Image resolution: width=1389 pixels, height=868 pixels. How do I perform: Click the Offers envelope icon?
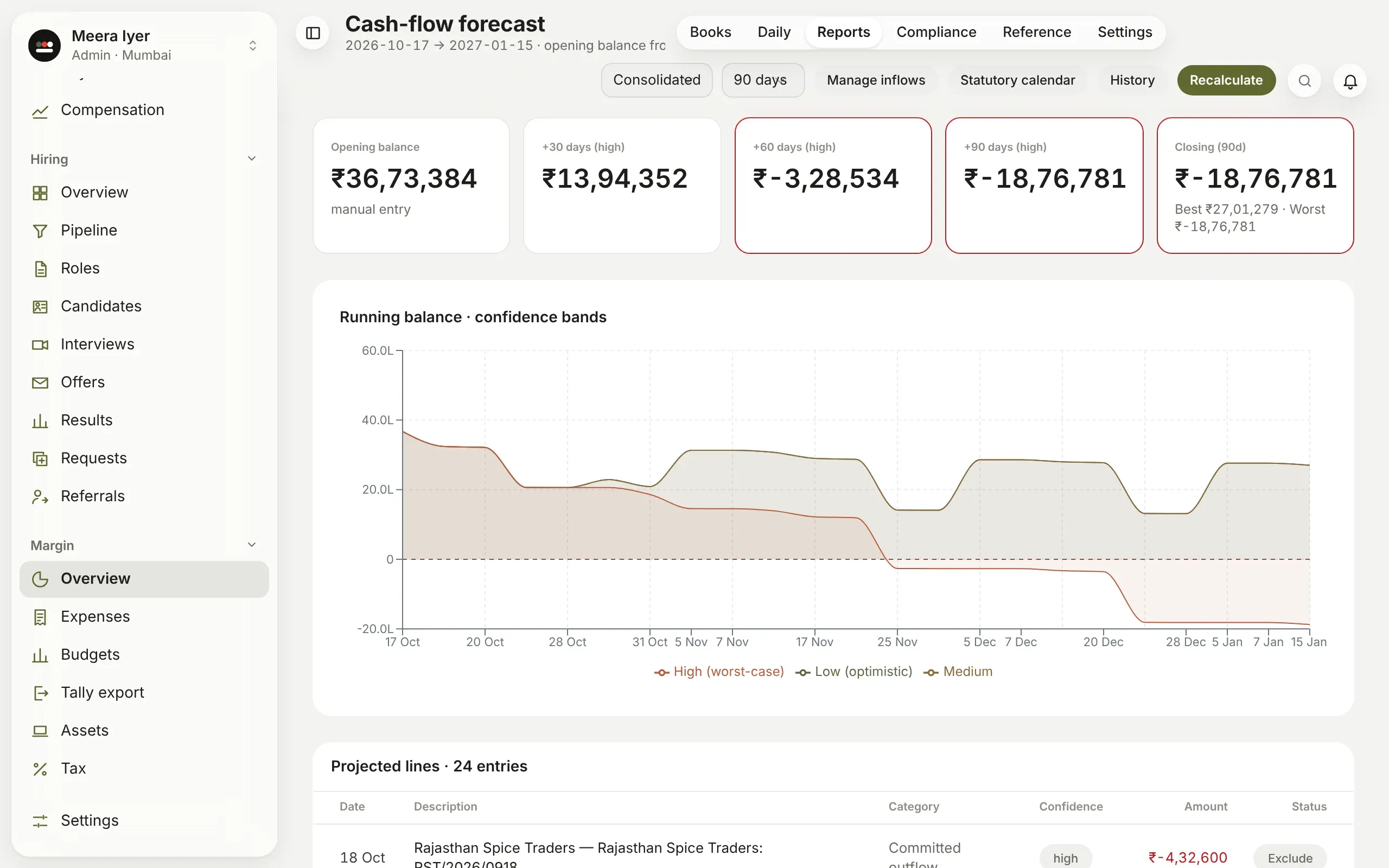(x=40, y=382)
